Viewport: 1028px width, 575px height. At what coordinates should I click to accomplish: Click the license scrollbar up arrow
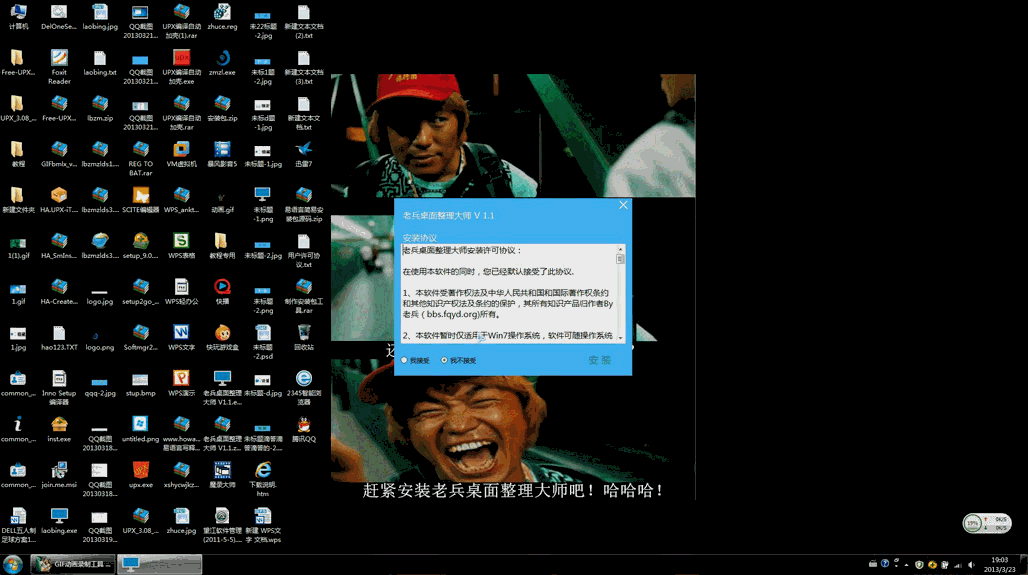point(620,249)
